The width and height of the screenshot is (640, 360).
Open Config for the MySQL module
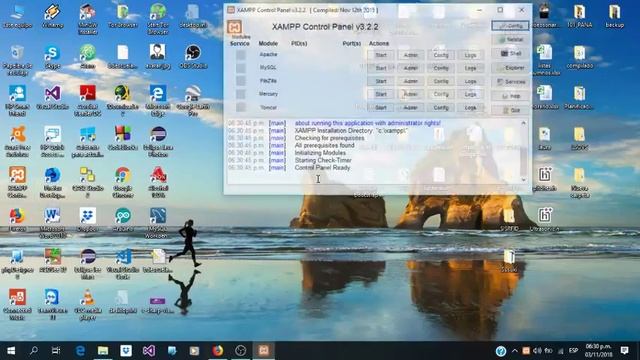point(441,68)
